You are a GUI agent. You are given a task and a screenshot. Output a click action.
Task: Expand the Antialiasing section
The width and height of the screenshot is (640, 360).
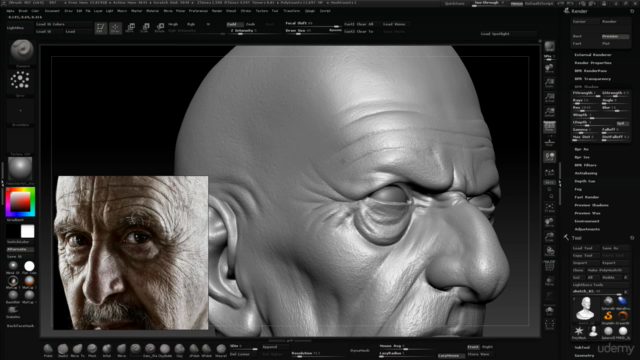[x=586, y=173]
